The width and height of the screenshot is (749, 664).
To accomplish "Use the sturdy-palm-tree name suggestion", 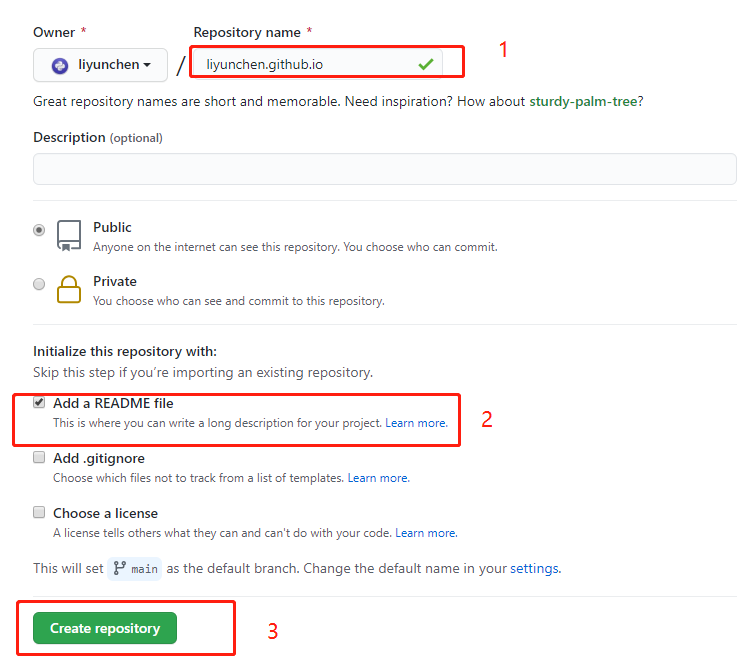I will 583,101.
